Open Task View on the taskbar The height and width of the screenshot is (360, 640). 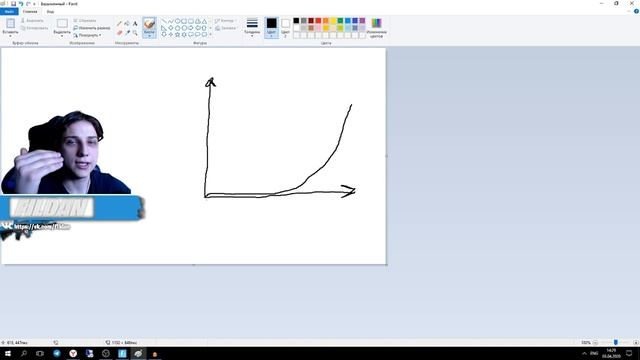(x=40, y=353)
